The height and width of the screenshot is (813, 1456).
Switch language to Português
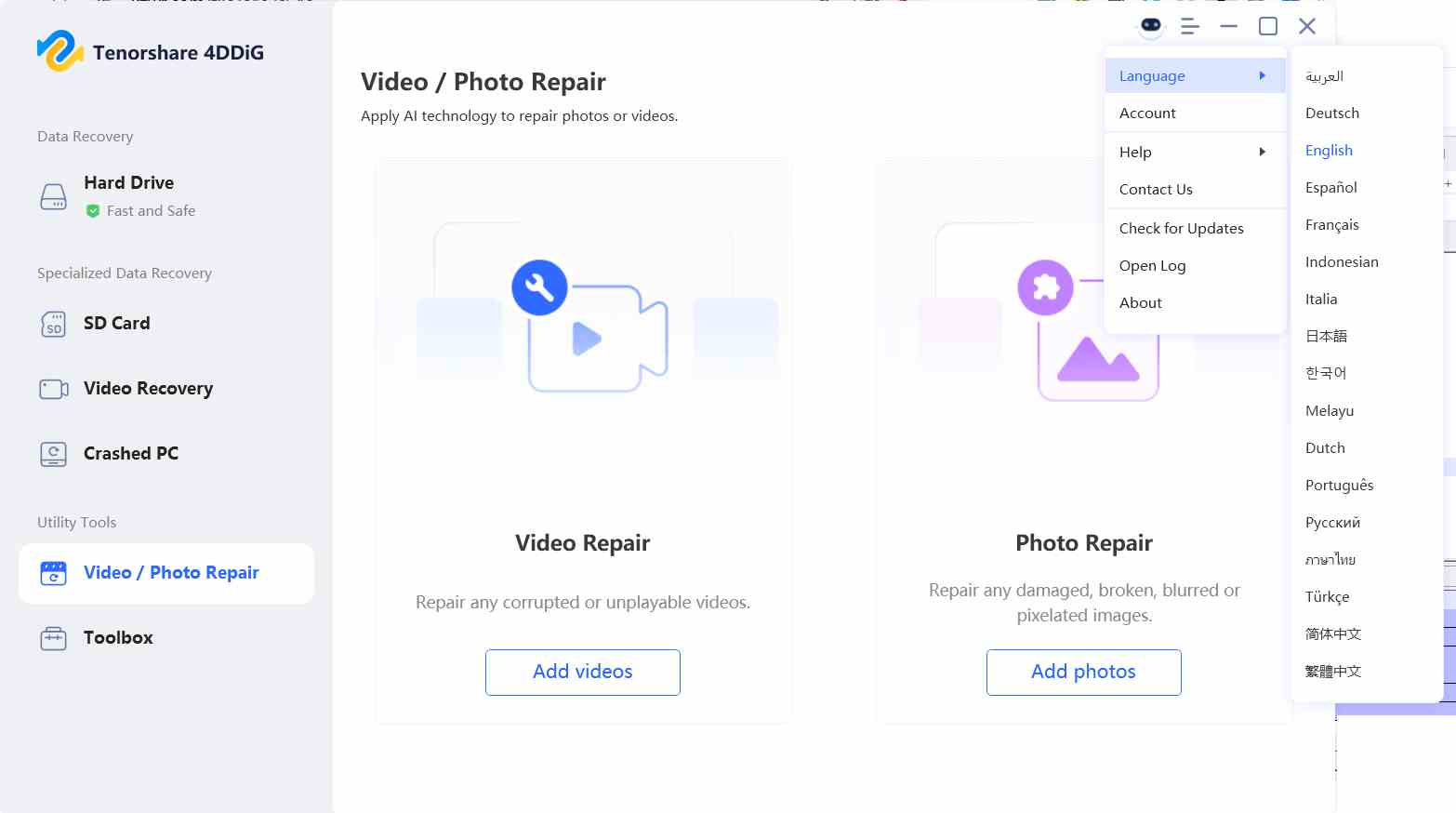[x=1339, y=485]
